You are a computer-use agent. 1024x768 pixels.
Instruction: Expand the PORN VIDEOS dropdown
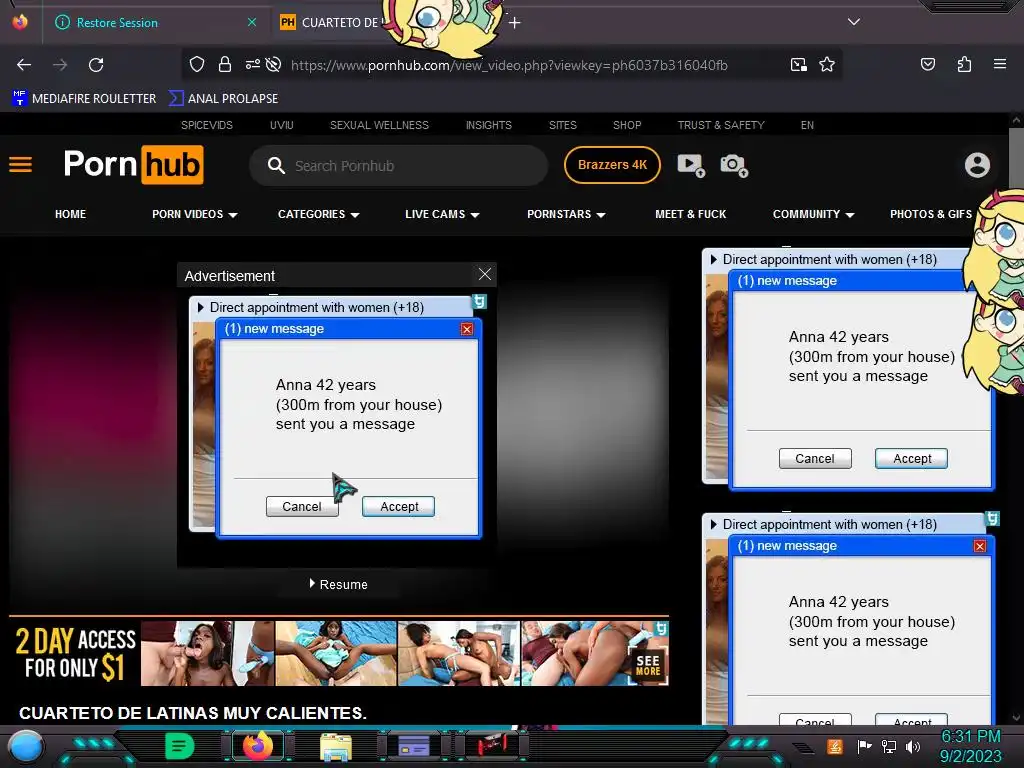pyautogui.click(x=195, y=214)
